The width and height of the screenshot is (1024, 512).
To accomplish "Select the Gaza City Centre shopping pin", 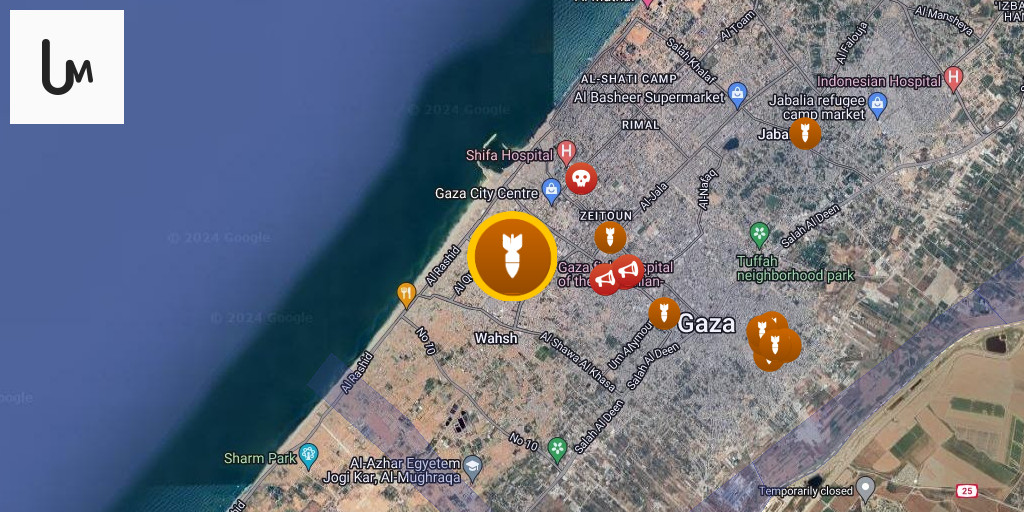I will click(x=552, y=191).
